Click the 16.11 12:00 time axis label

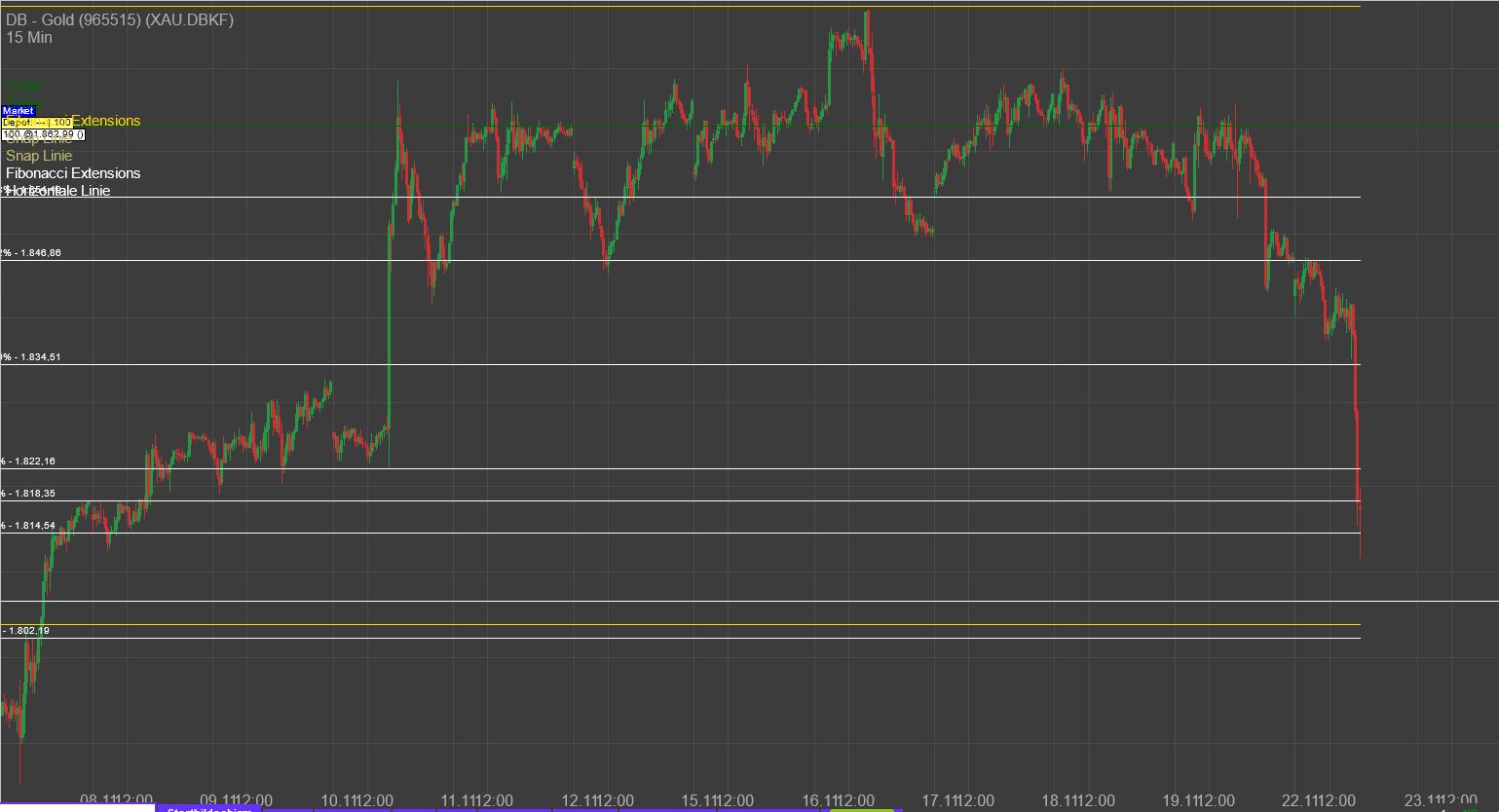pyautogui.click(x=837, y=801)
